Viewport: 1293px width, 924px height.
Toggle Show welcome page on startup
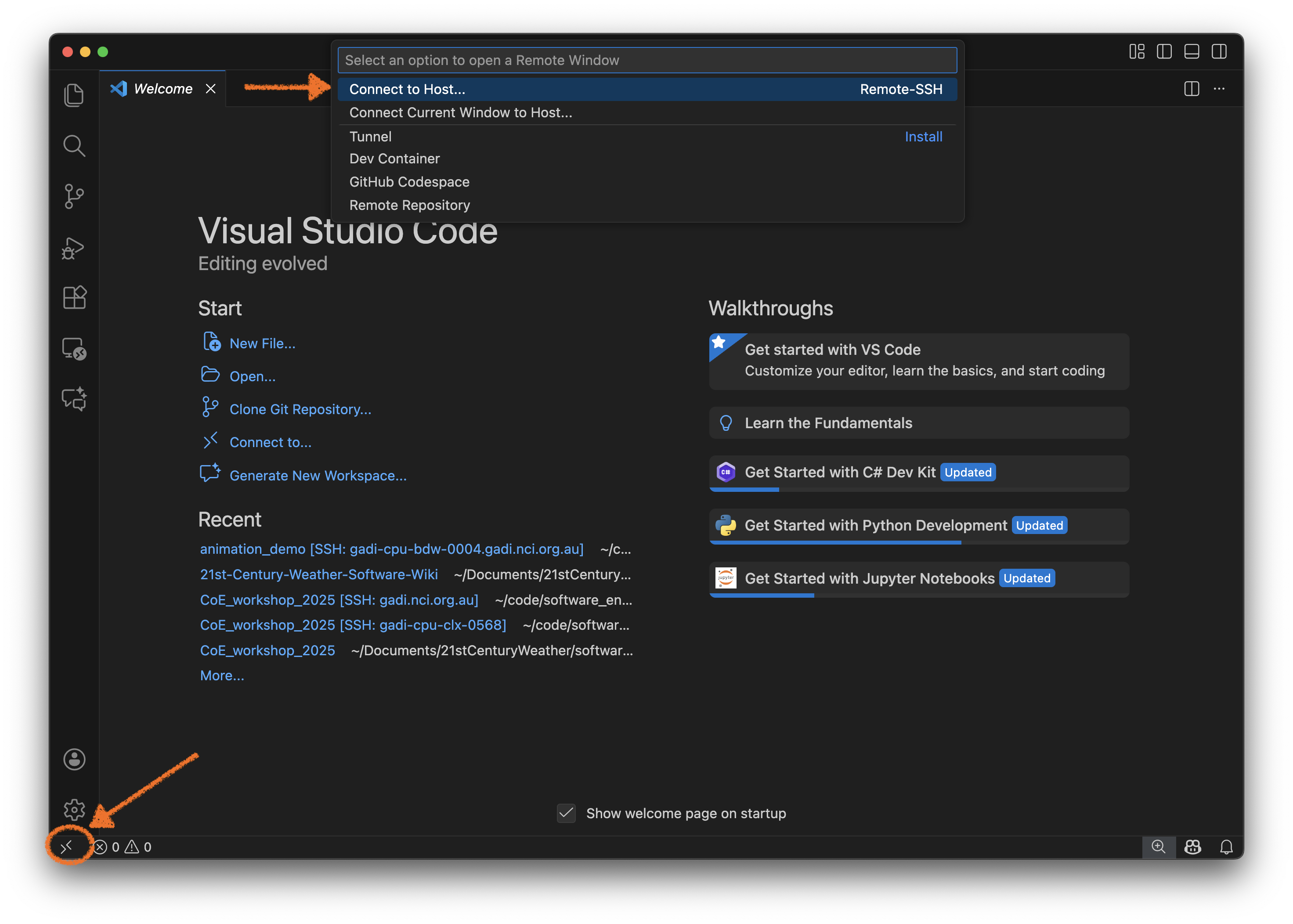click(x=566, y=813)
